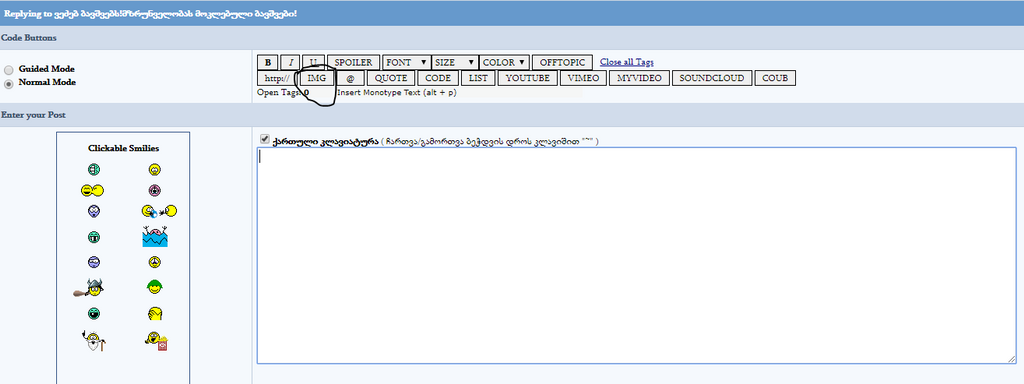Click the 'Enter your Post' section header
This screenshot has width=1024, height=384.
512,115
